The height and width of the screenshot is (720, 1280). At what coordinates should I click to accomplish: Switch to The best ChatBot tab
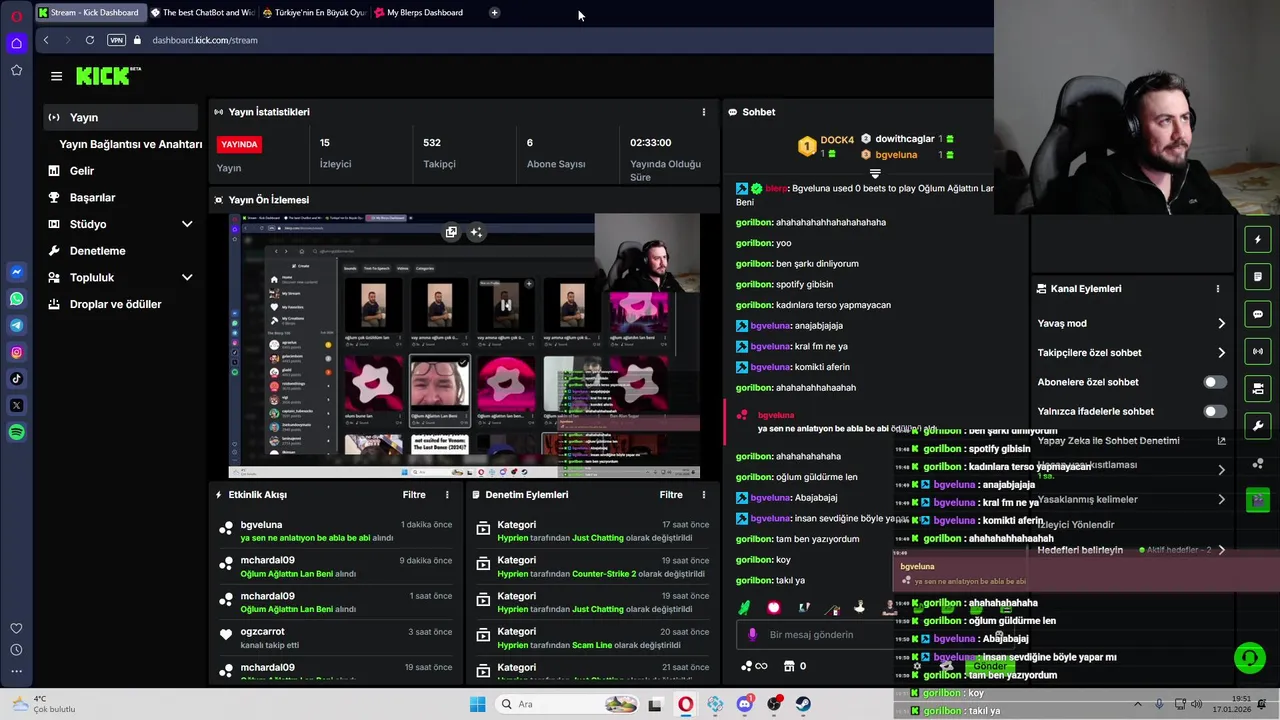click(x=202, y=12)
